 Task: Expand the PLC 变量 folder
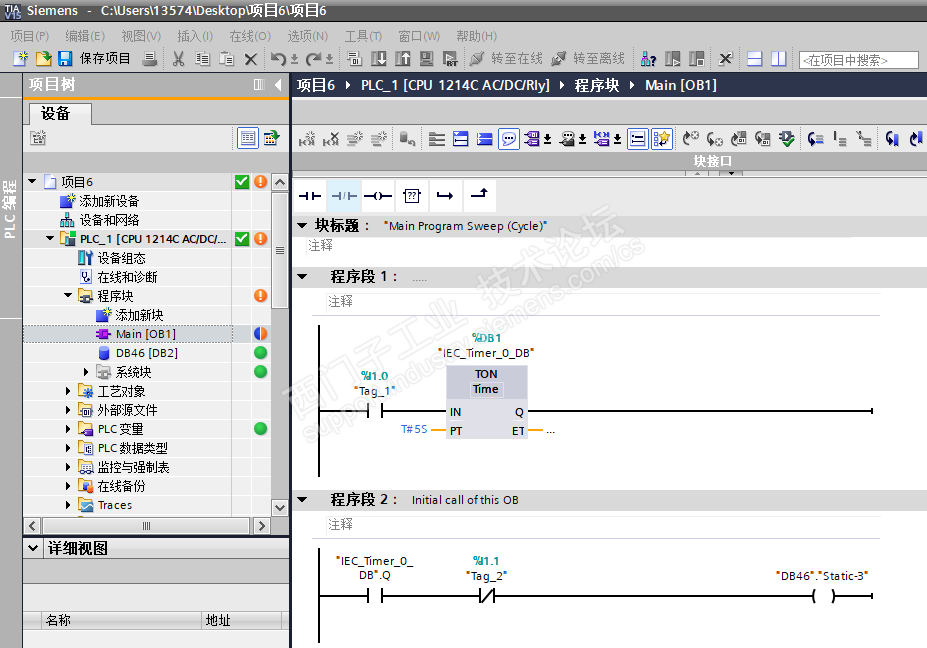69,429
